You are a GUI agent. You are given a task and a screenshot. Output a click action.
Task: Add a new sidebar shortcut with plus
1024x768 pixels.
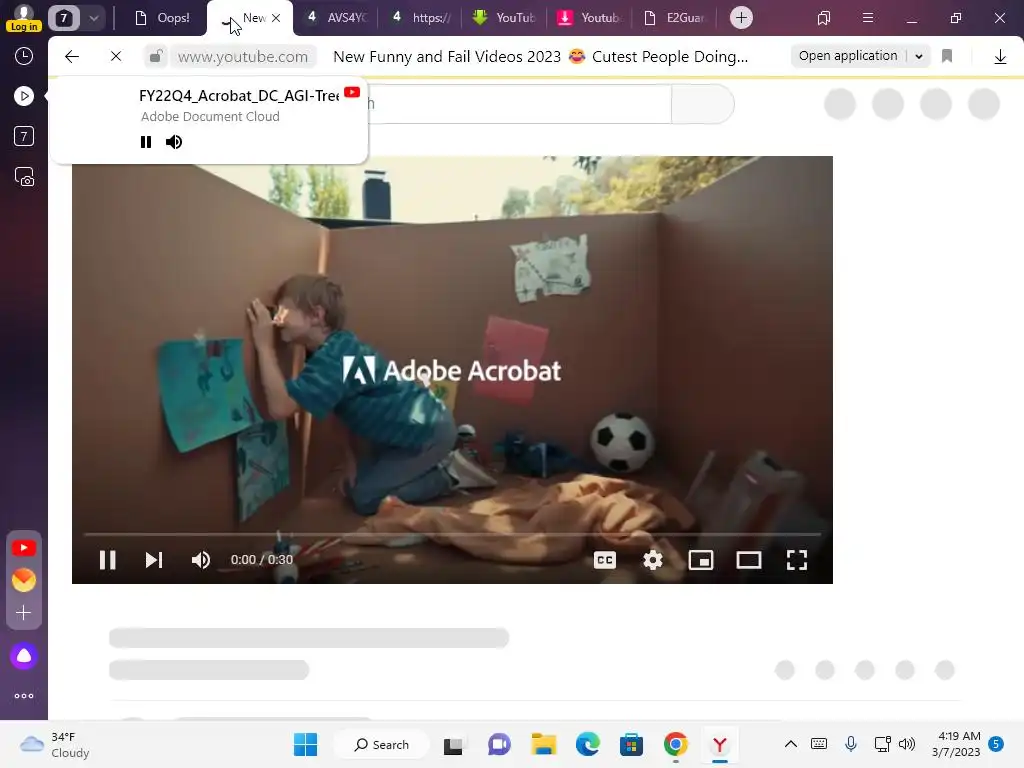coord(24,613)
